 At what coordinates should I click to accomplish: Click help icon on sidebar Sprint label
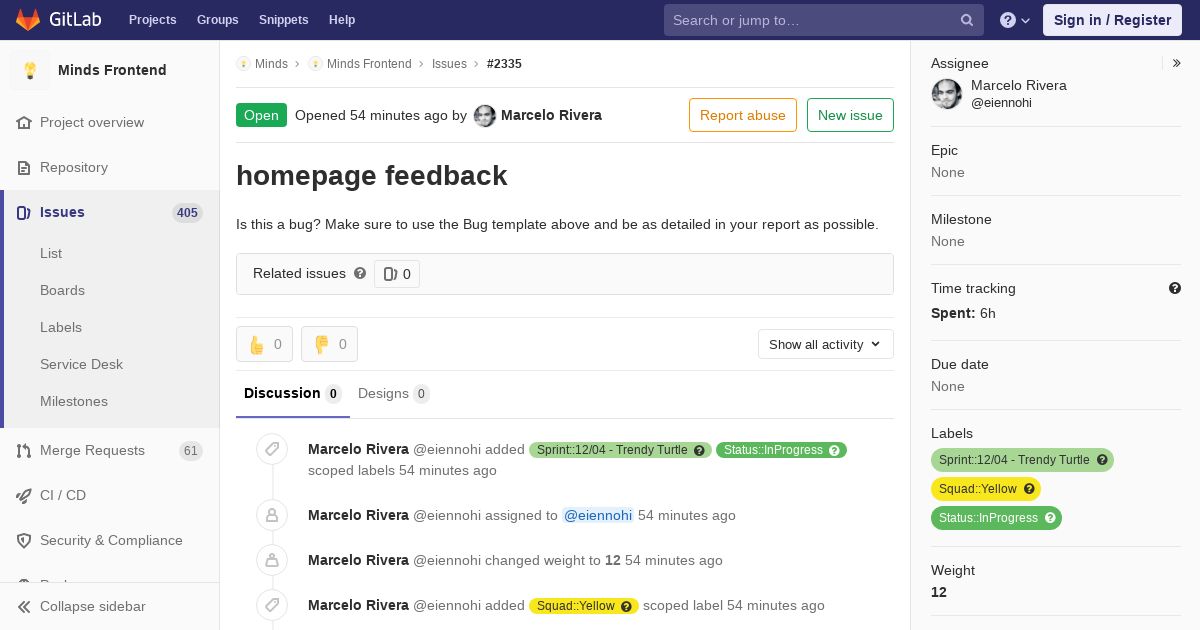click(x=1102, y=460)
